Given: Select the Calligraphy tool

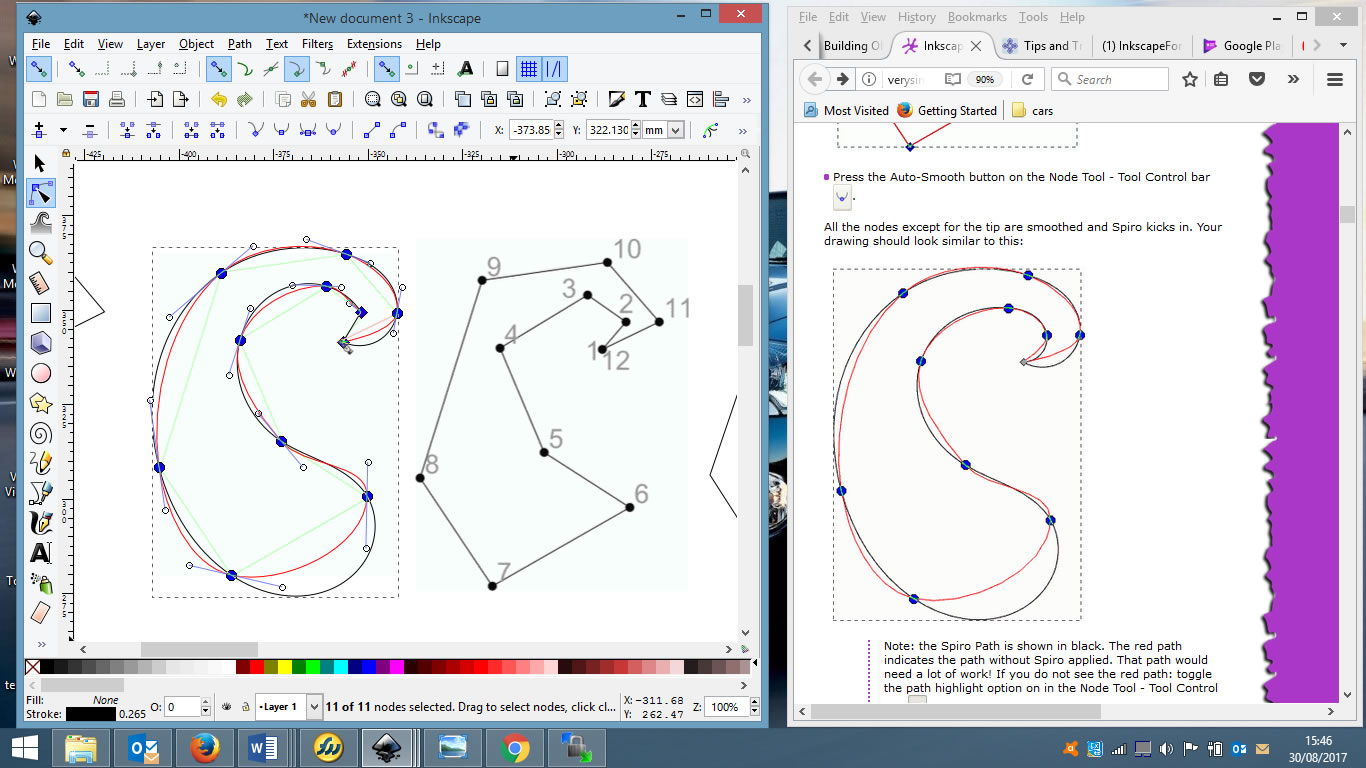Looking at the screenshot, I should tap(40, 523).
